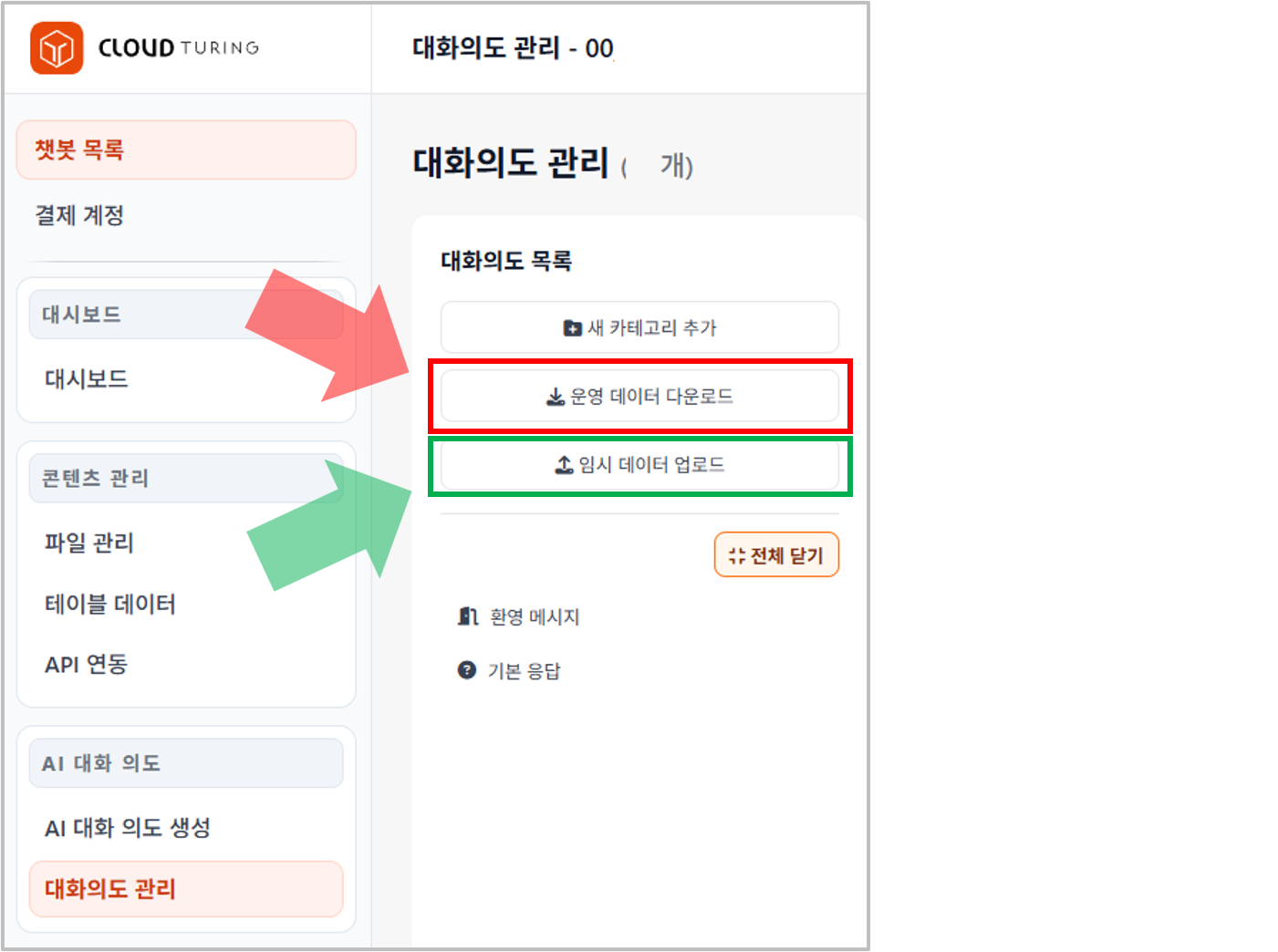Viewport: 1278px width, 952px height.
Task: Click the door icon beside 환영 메시지
Action: click(468, 616)
